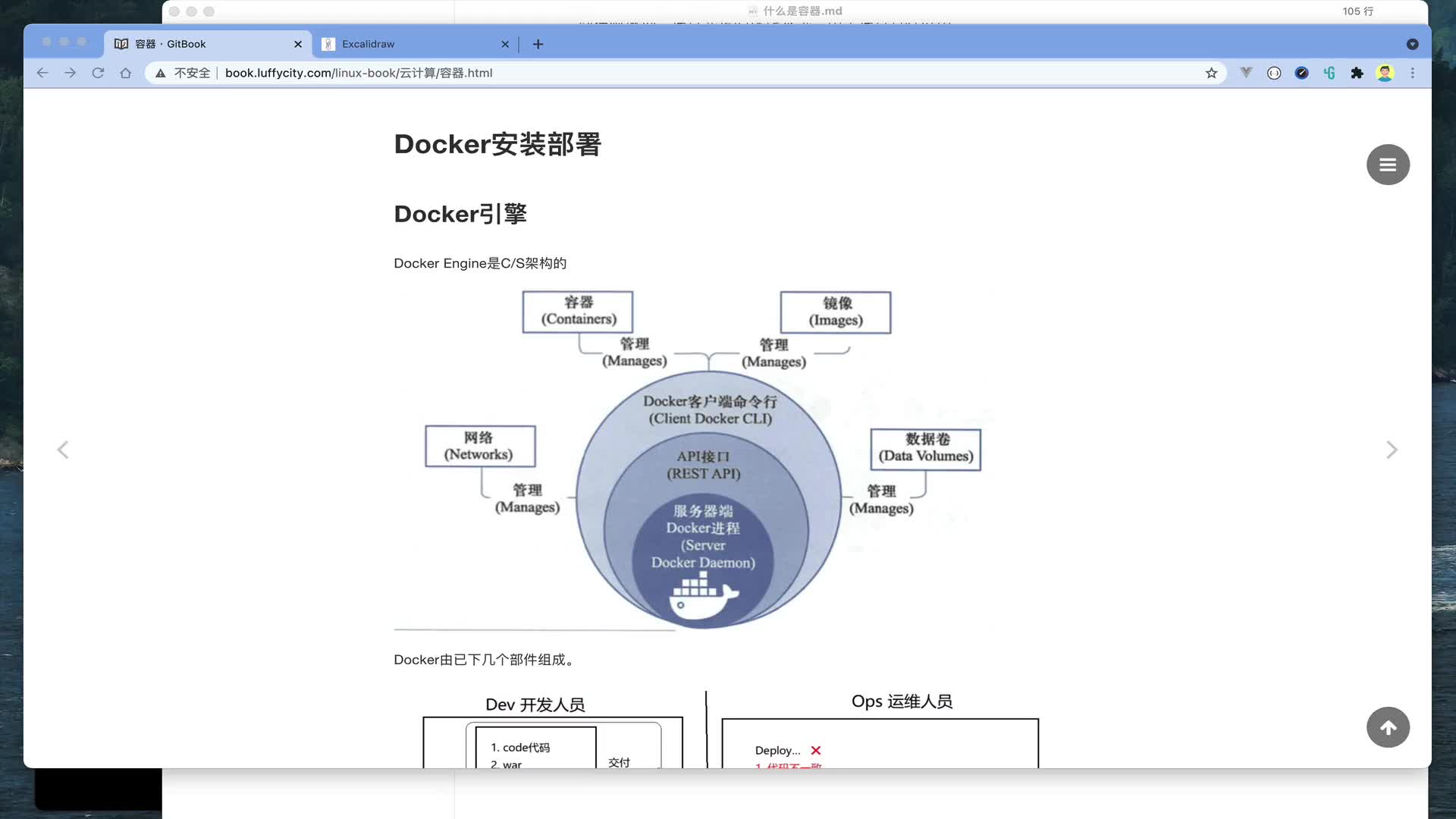Jump back to top of page
The width and height of the screenshot is (1456, 819).
click(1388, 727)
